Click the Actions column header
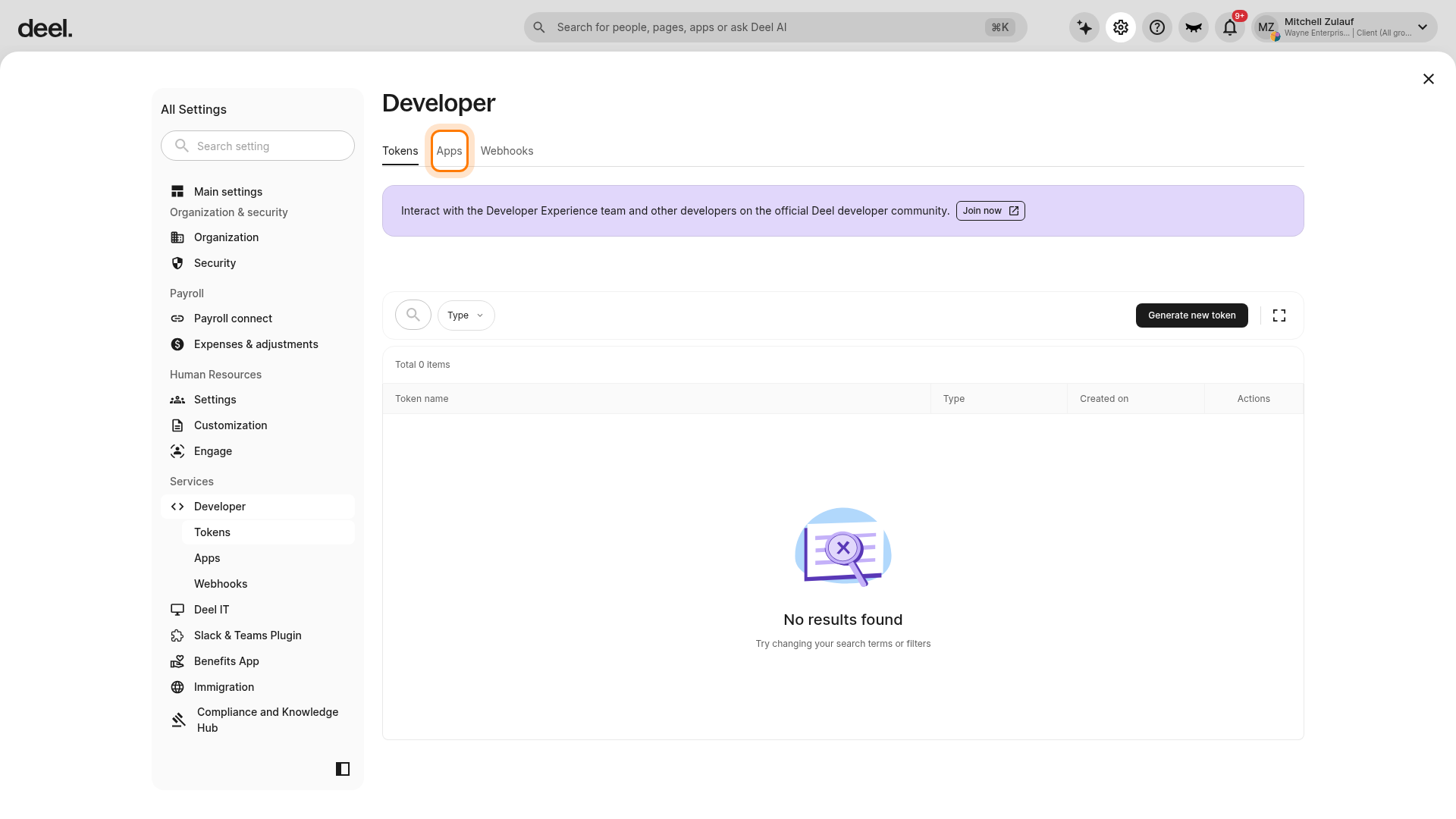This screenshot has width=1456, height=819. click(1254, 399)
